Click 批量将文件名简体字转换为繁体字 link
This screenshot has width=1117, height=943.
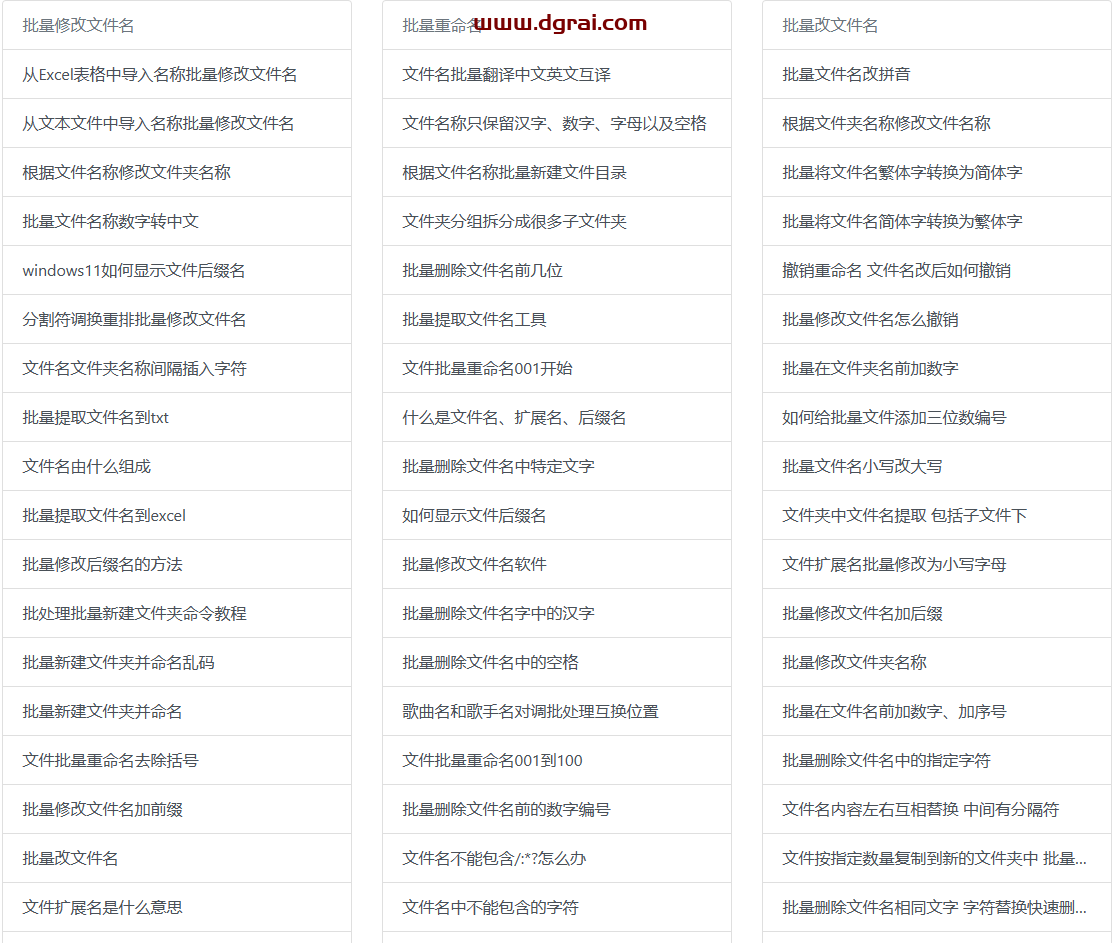(903, 222)
